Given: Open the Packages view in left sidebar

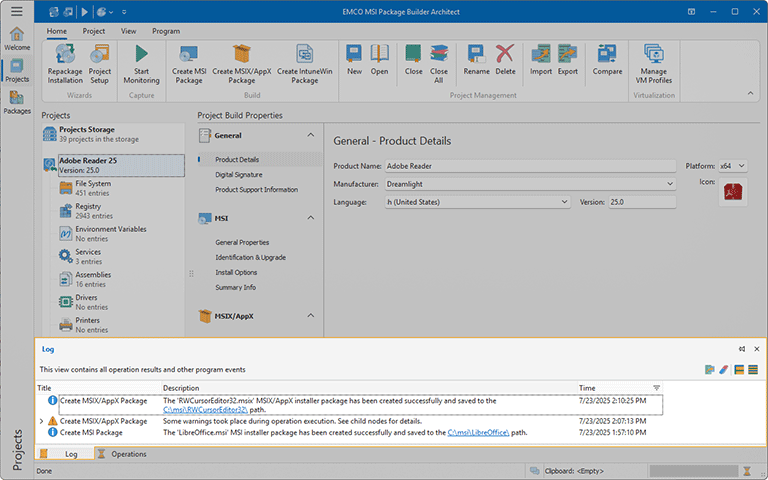Looking at the screenshot, I should (x=16, y=102).
